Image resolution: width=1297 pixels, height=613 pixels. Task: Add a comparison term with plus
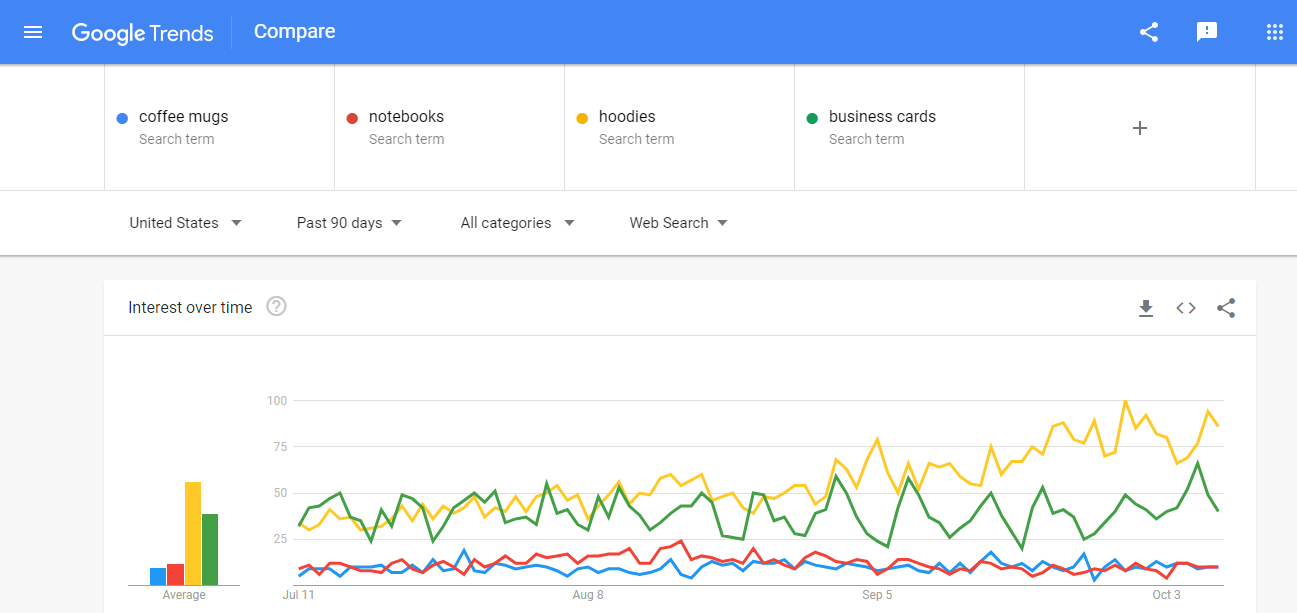click(1139, 128)
